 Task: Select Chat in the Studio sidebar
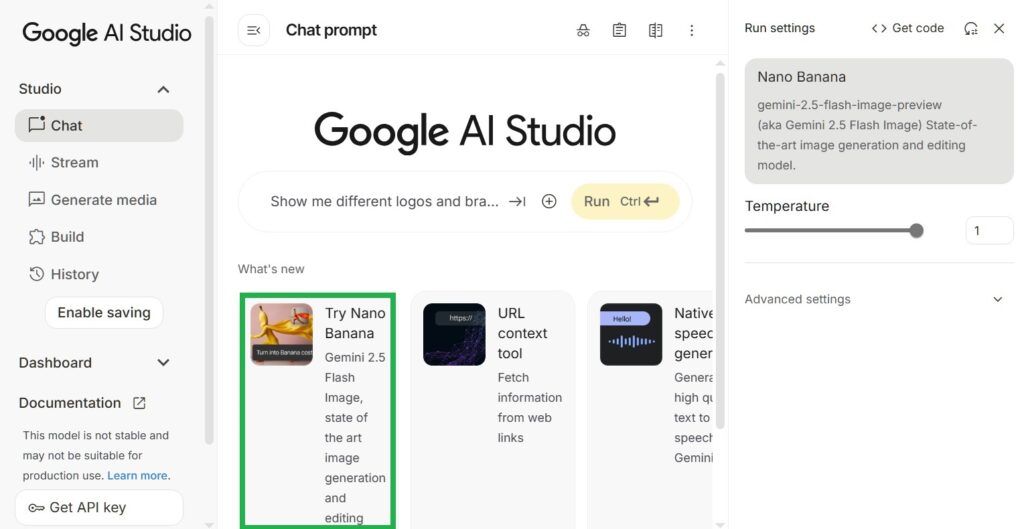click(99, 125)
